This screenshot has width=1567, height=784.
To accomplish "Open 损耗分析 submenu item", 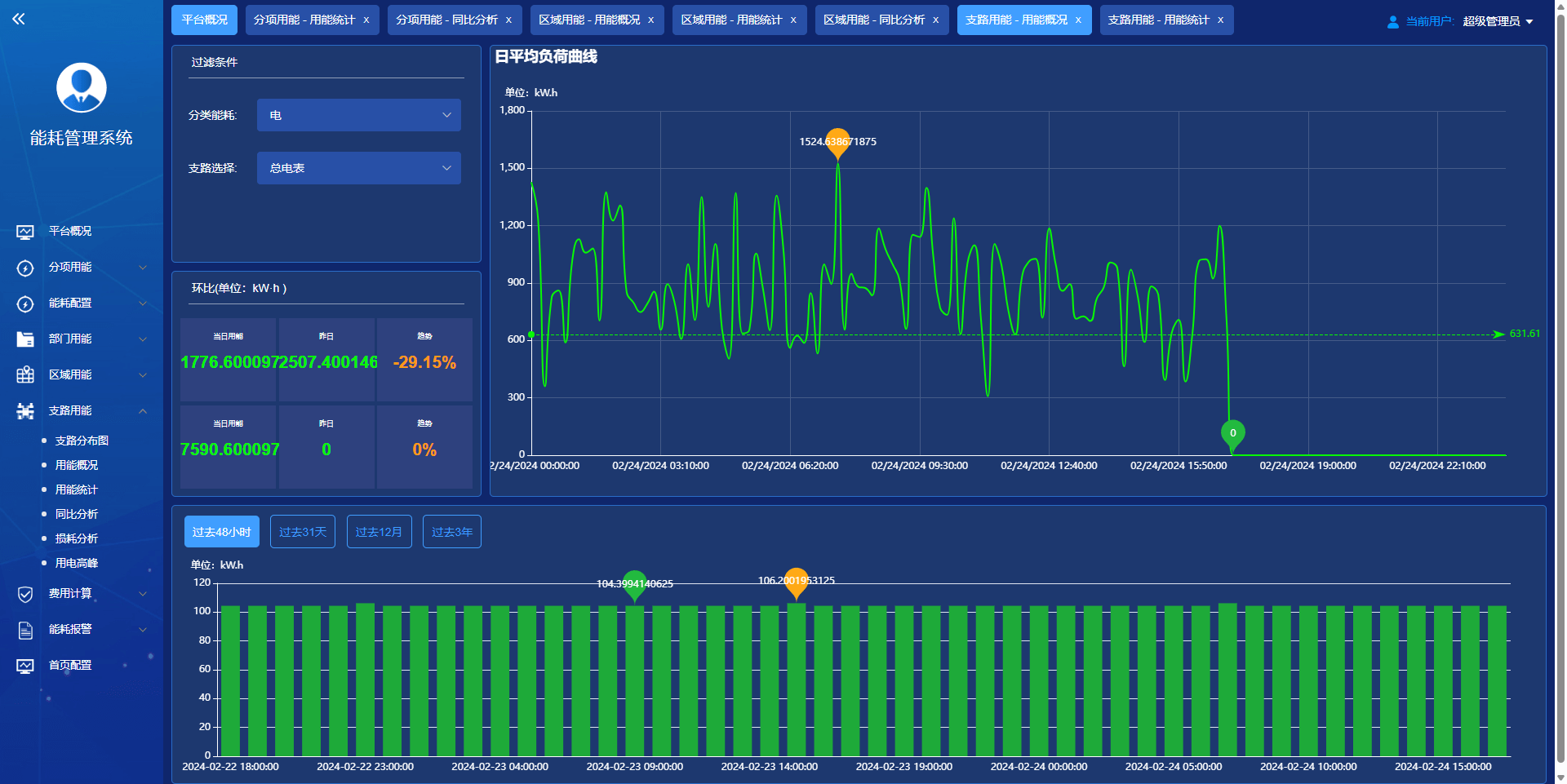I will (x=77, y=538).
